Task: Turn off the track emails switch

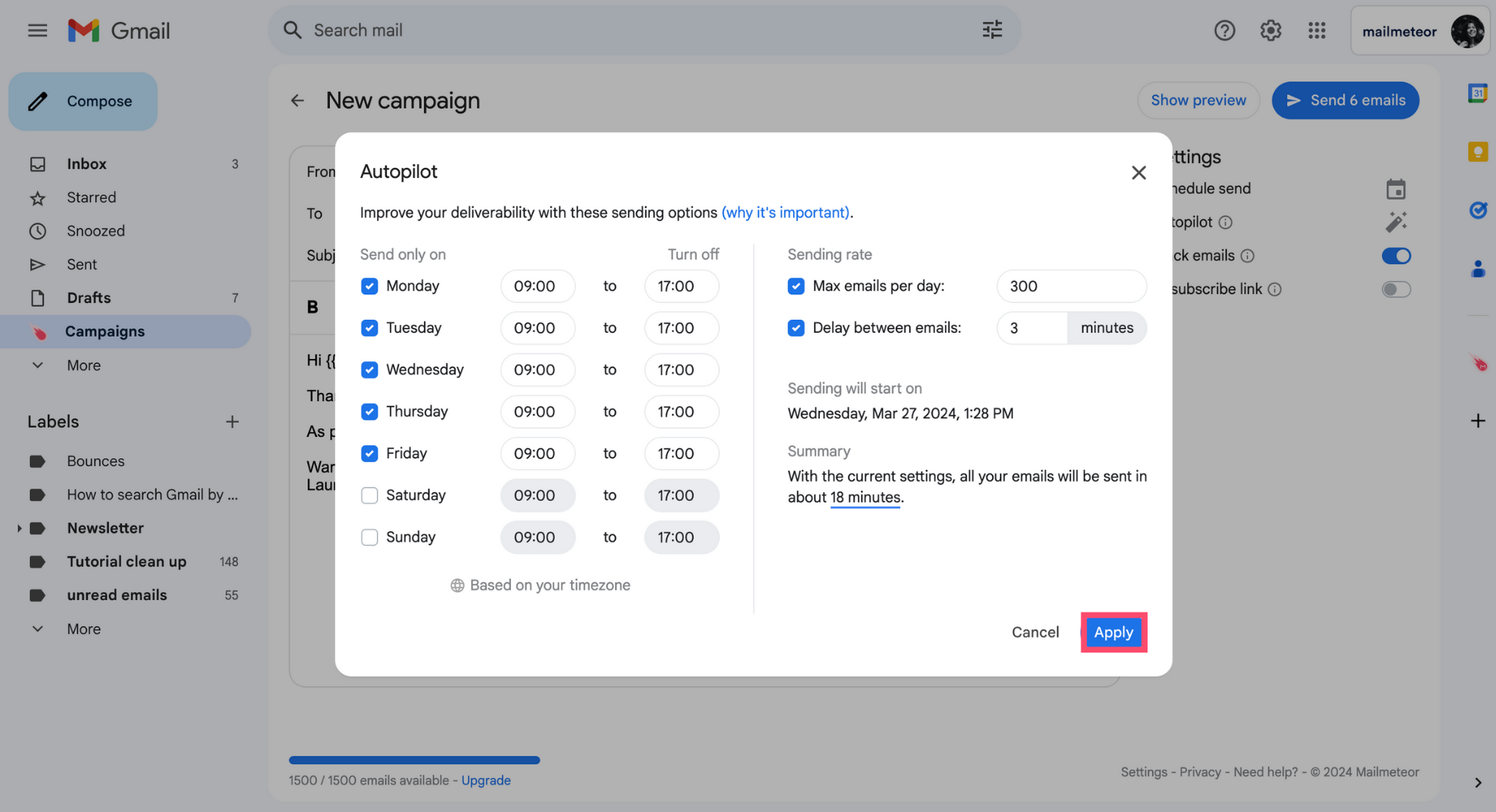Action: coord(1396,256)
